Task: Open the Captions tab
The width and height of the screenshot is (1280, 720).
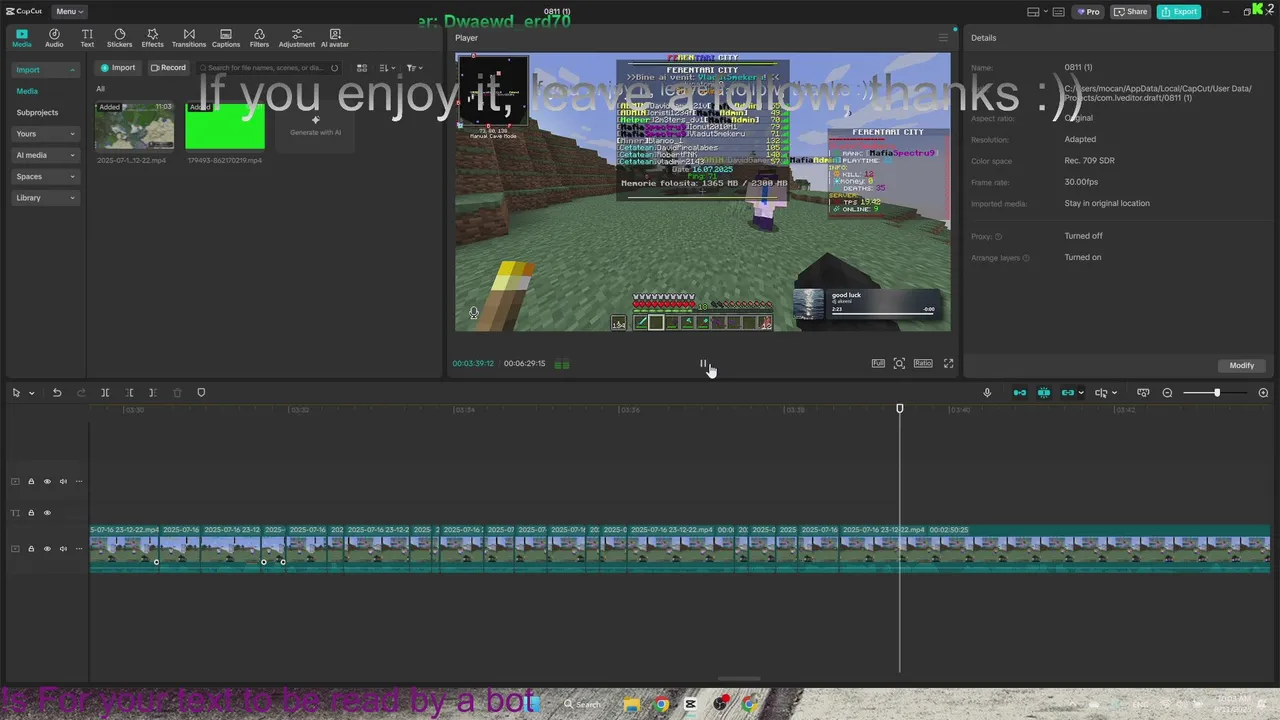Action: [226, 38]
